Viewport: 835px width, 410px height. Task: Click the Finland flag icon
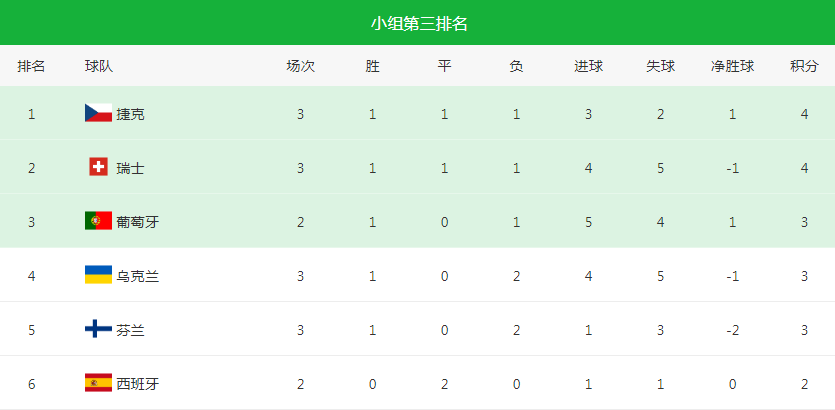(98, 329)
